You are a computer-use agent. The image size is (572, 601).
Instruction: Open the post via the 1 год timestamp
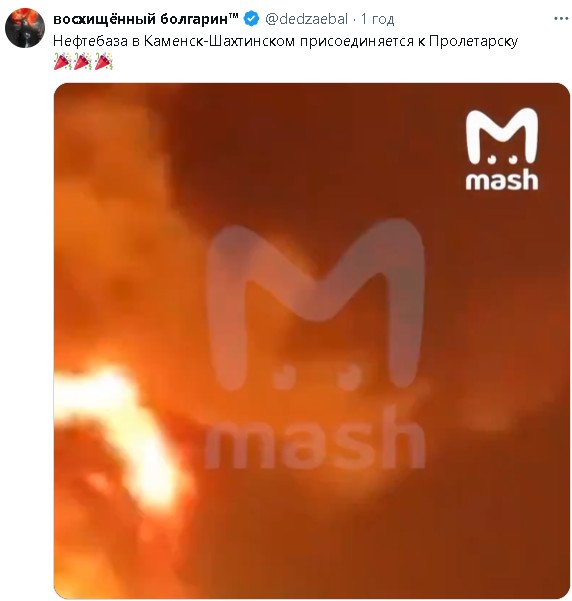click(377, 19)
